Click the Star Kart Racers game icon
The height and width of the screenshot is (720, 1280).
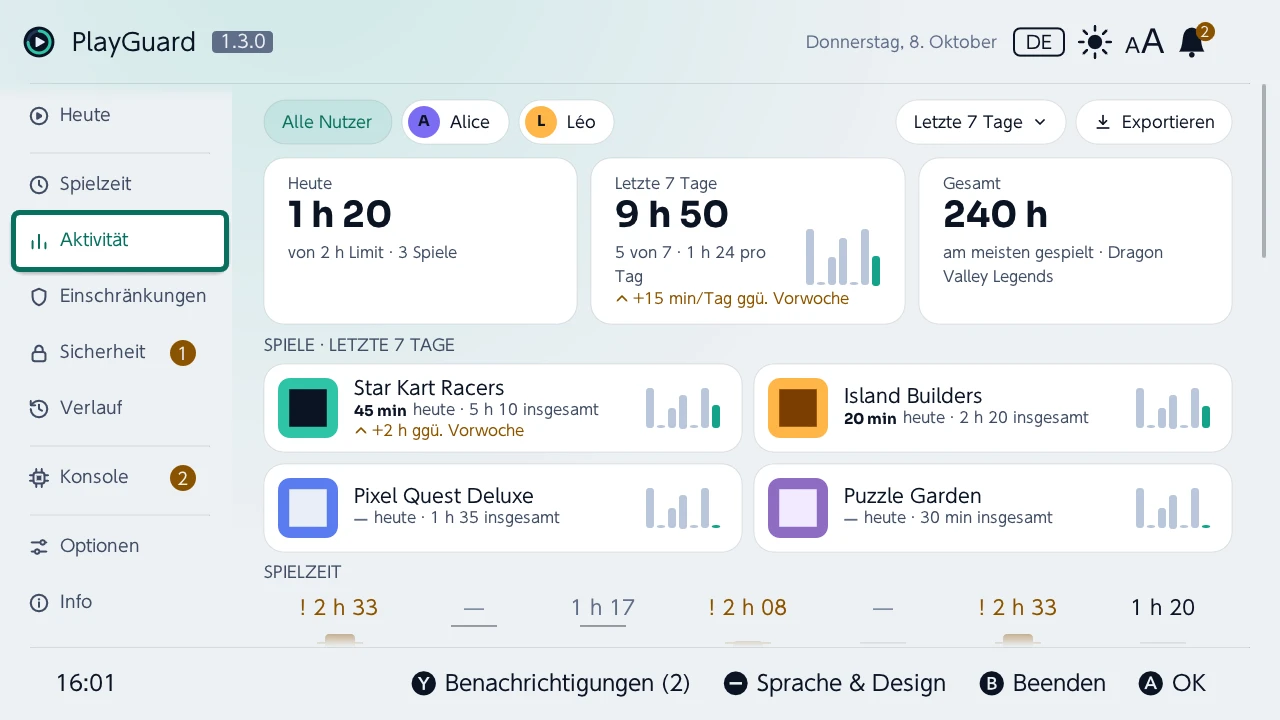click(x=308, y=408)
